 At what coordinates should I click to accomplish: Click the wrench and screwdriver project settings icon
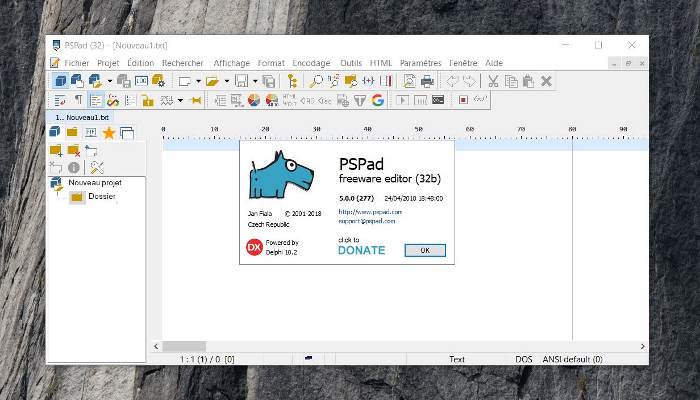[96, 167]
